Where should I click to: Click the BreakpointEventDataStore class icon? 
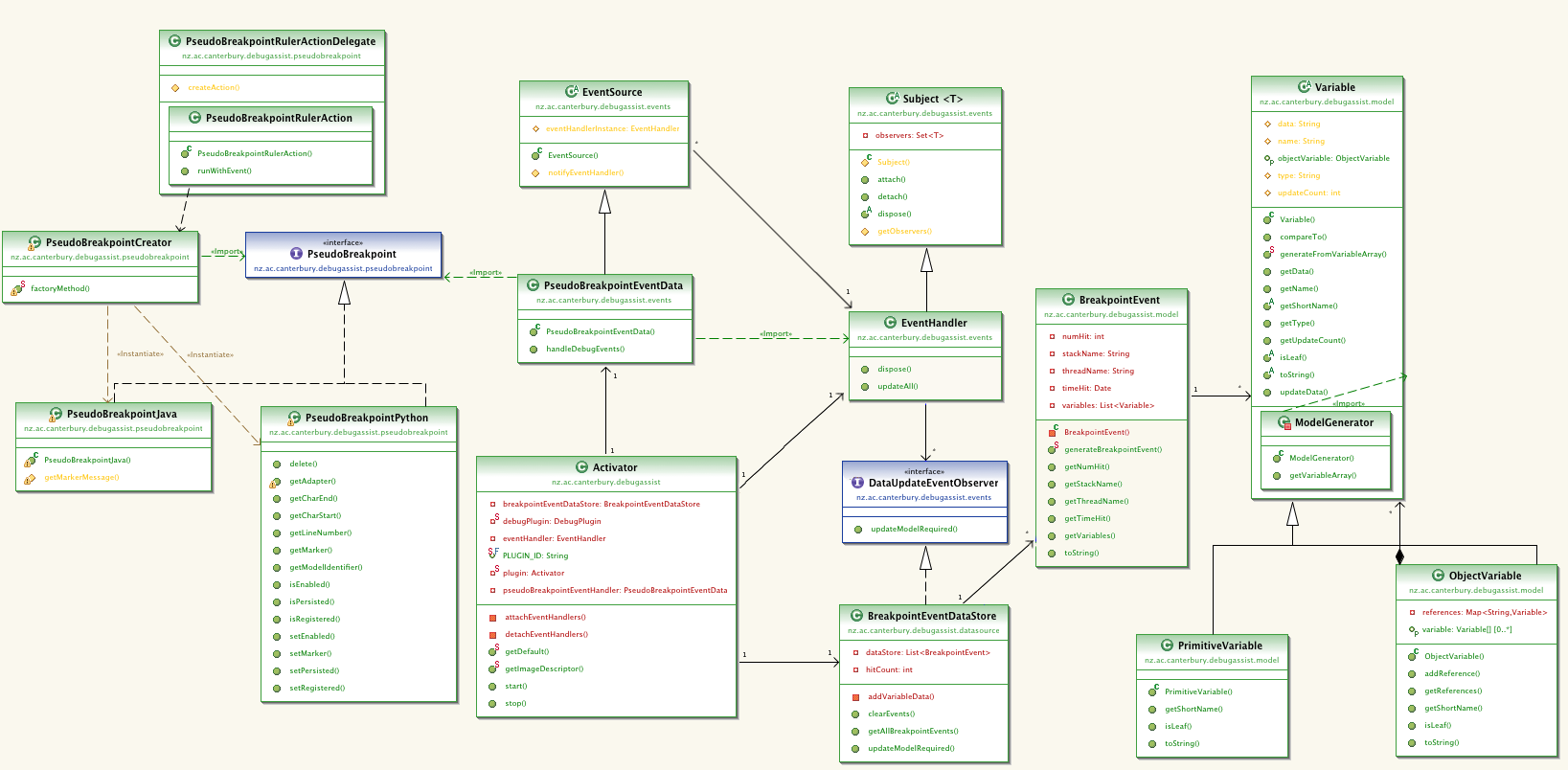pyautogui.click(x=856, y=616)
